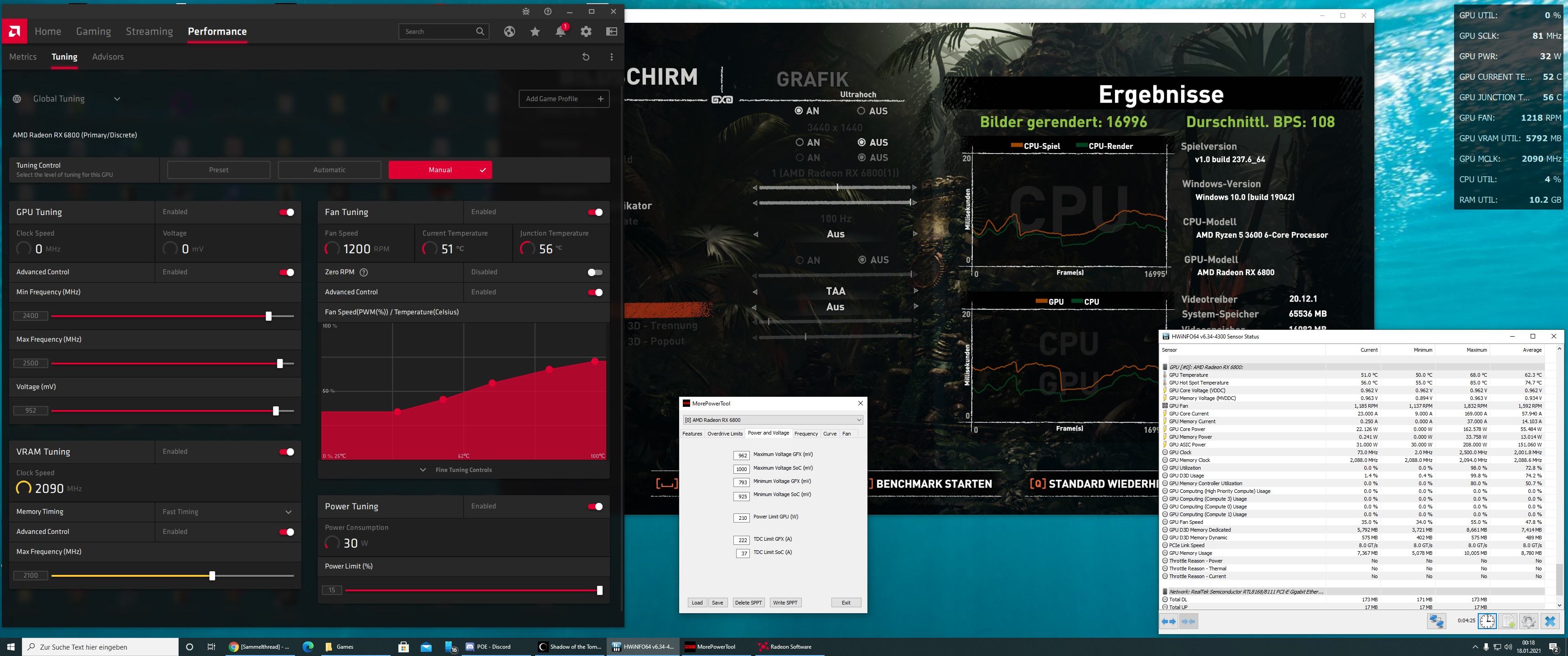Click the bug report icon in Radeon title bar
Image resolution: width=1568 pixels, height=656 pixels.
526,11
